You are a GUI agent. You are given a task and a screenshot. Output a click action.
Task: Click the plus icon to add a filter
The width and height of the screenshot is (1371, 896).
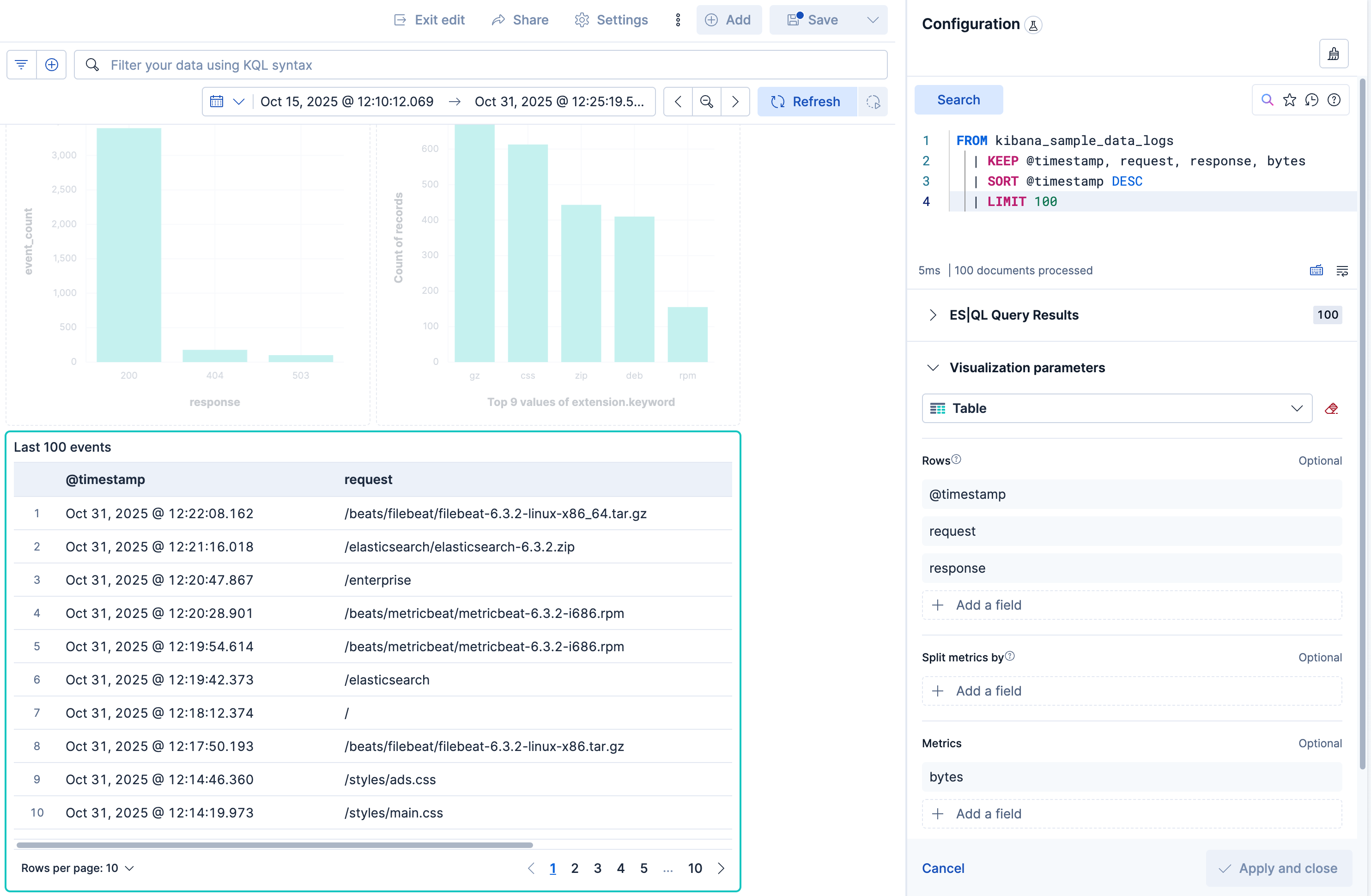[x=51, y=65]
